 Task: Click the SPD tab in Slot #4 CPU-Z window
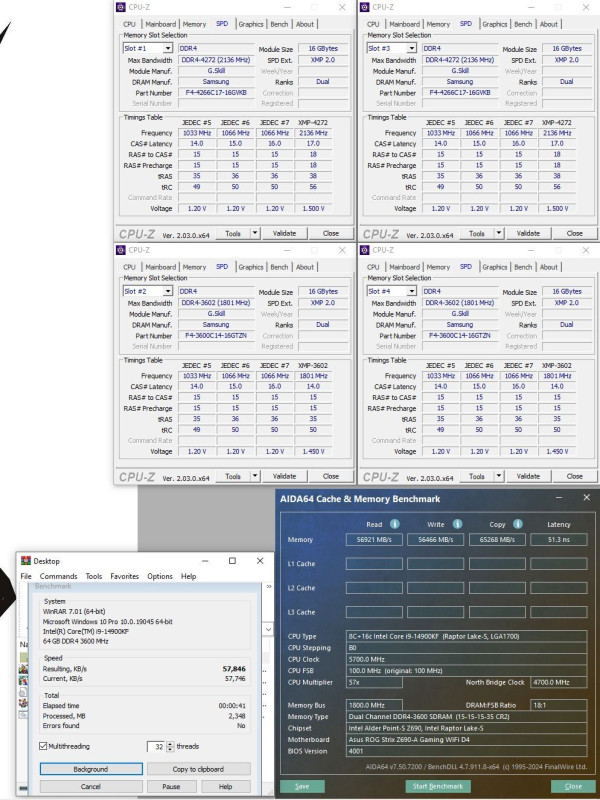click(x=466, y=266)
